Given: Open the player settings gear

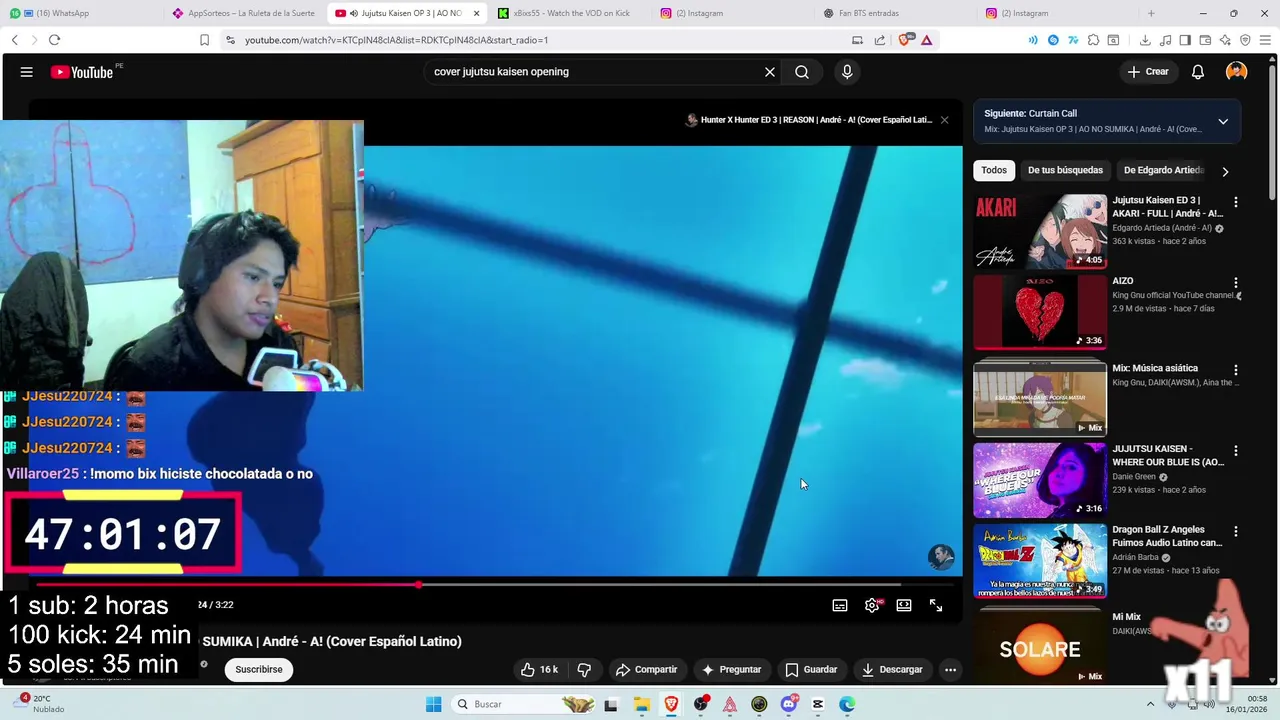Looking at the screenshot, I should point(872,605).
